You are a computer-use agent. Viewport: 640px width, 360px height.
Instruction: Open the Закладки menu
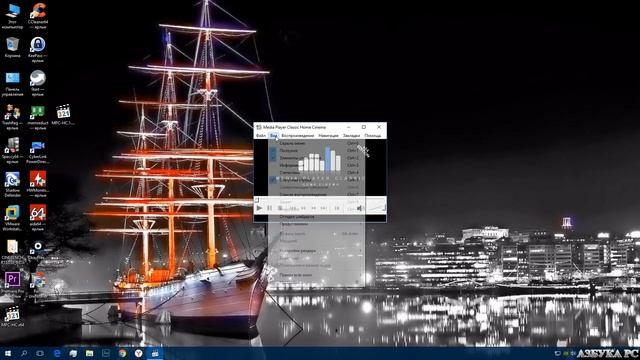pyautogui.click(x=351, y=136)
